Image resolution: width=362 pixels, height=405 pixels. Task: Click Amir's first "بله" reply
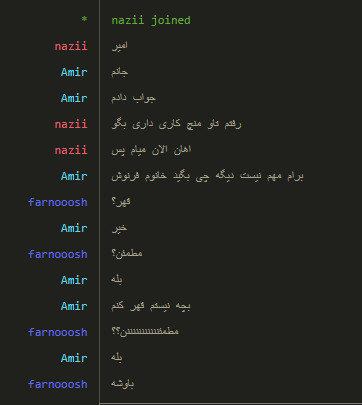click(x=117, y=280)
